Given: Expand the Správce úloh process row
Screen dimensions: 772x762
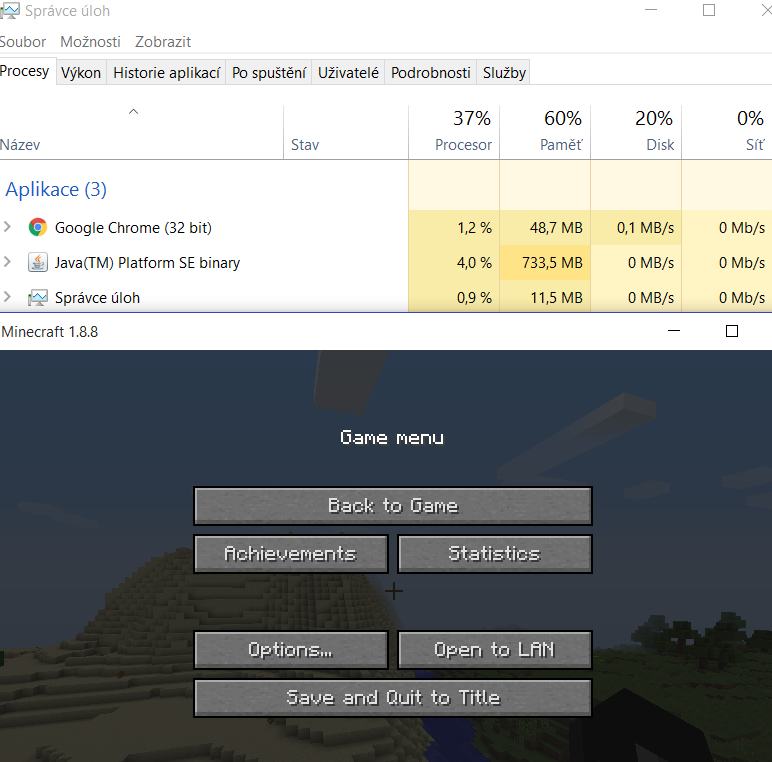Looking at the screenshot, I should point(7,297).
